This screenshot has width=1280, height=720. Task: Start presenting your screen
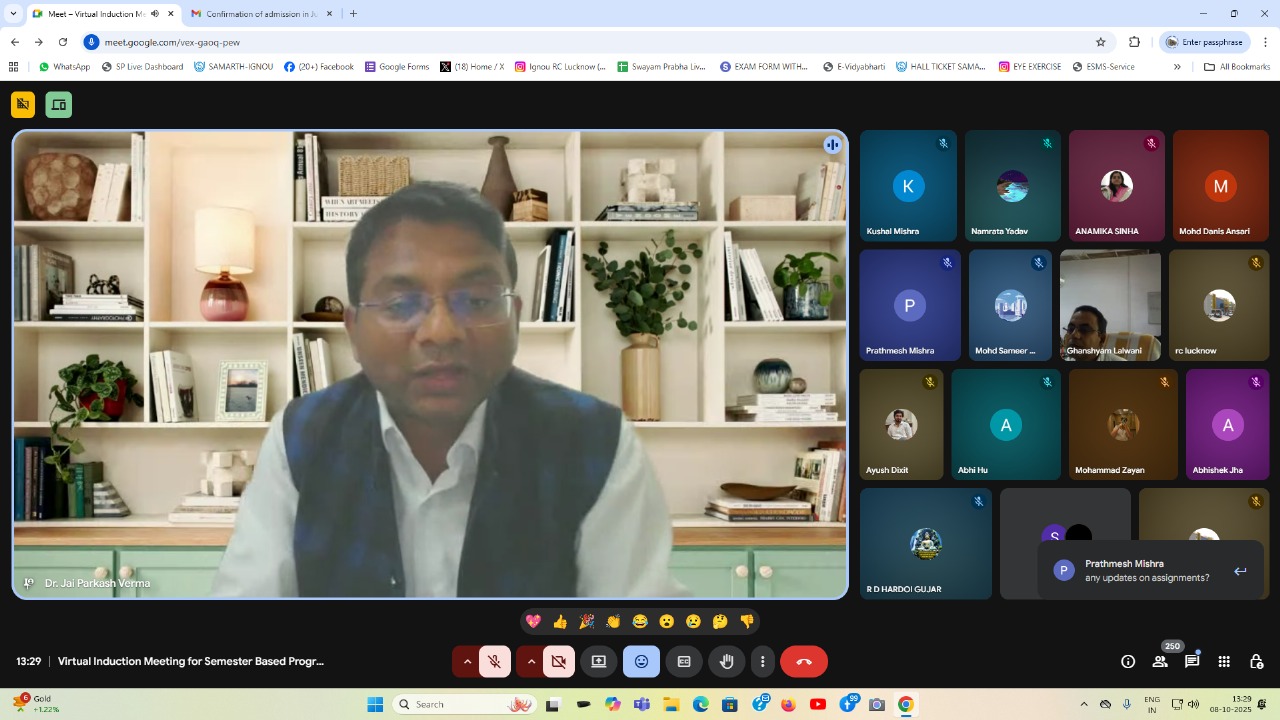click(x=598, y=662)
